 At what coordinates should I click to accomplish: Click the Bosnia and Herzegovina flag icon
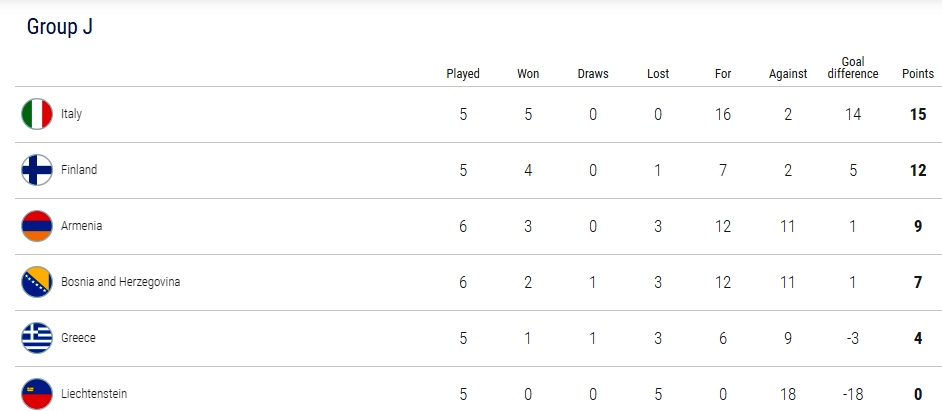[x=37, y=282]
